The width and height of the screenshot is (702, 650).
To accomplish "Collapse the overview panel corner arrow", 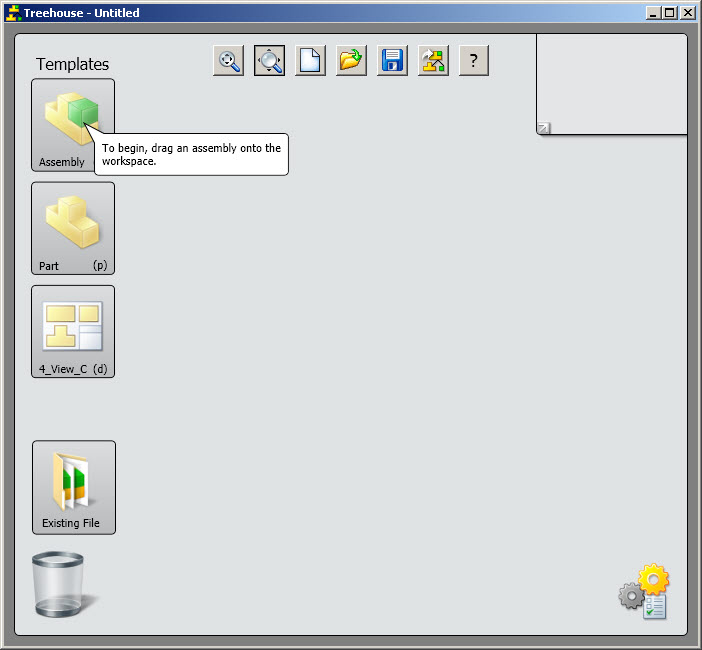I will click(544, 128).
